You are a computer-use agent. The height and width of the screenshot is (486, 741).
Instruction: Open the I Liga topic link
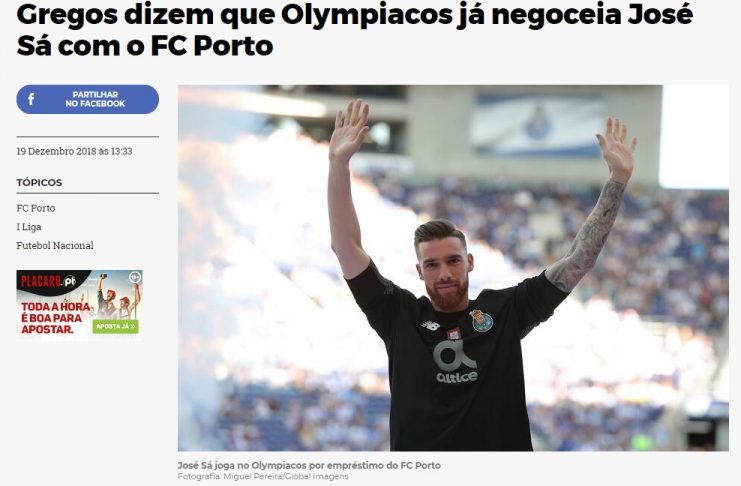pyautogui.click(x=29, y=227)
